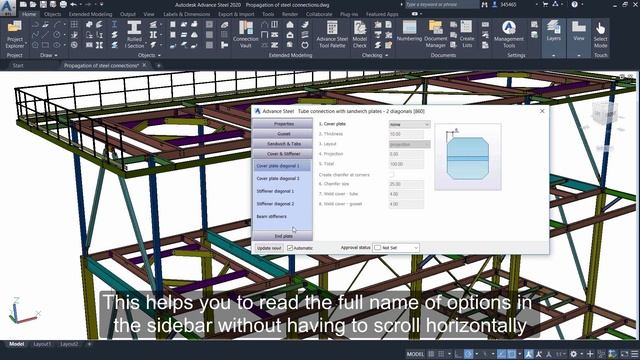Open the Export & Import ribbon tab

click(x=236, y=14)
